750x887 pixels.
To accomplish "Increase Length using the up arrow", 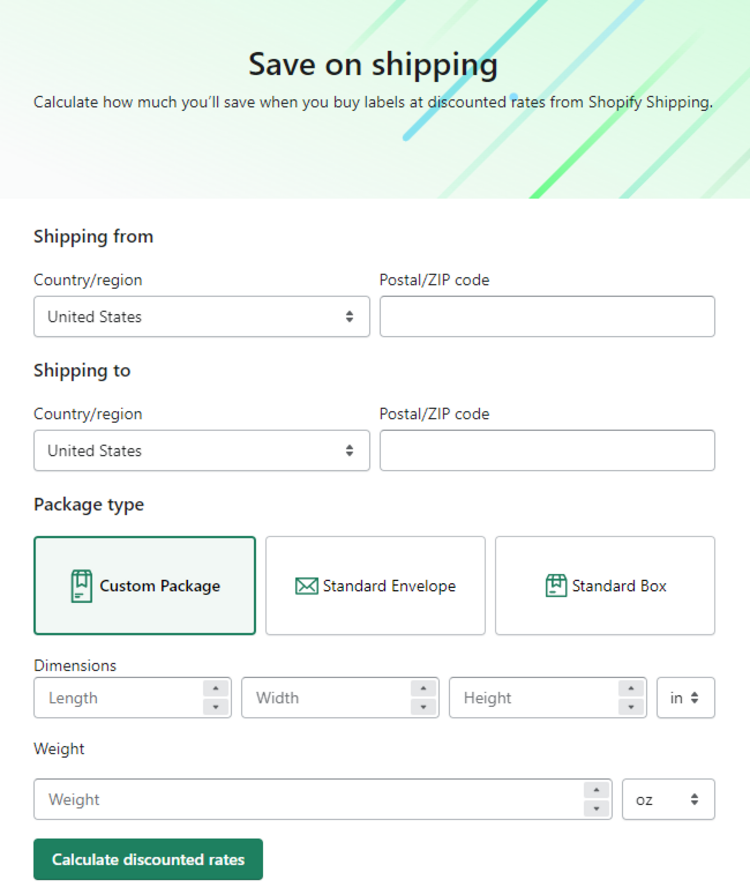I will (216, 689).
